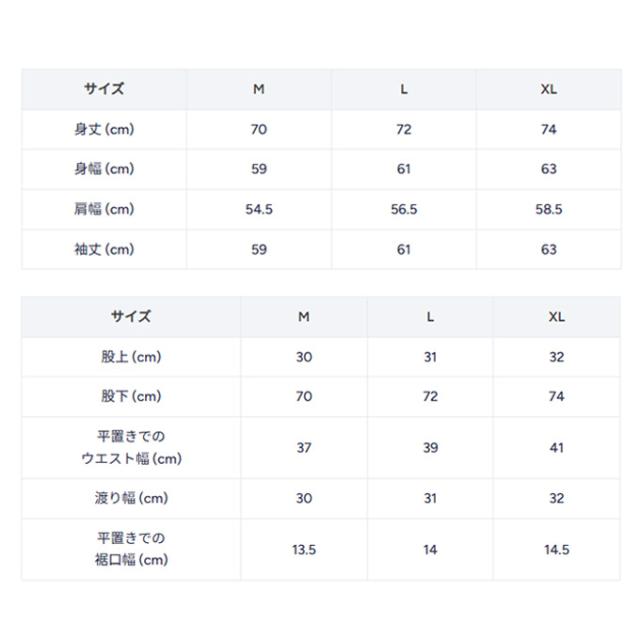Click the サイズ header of the upper table
The image size is (640, 640).
(104, 89)
